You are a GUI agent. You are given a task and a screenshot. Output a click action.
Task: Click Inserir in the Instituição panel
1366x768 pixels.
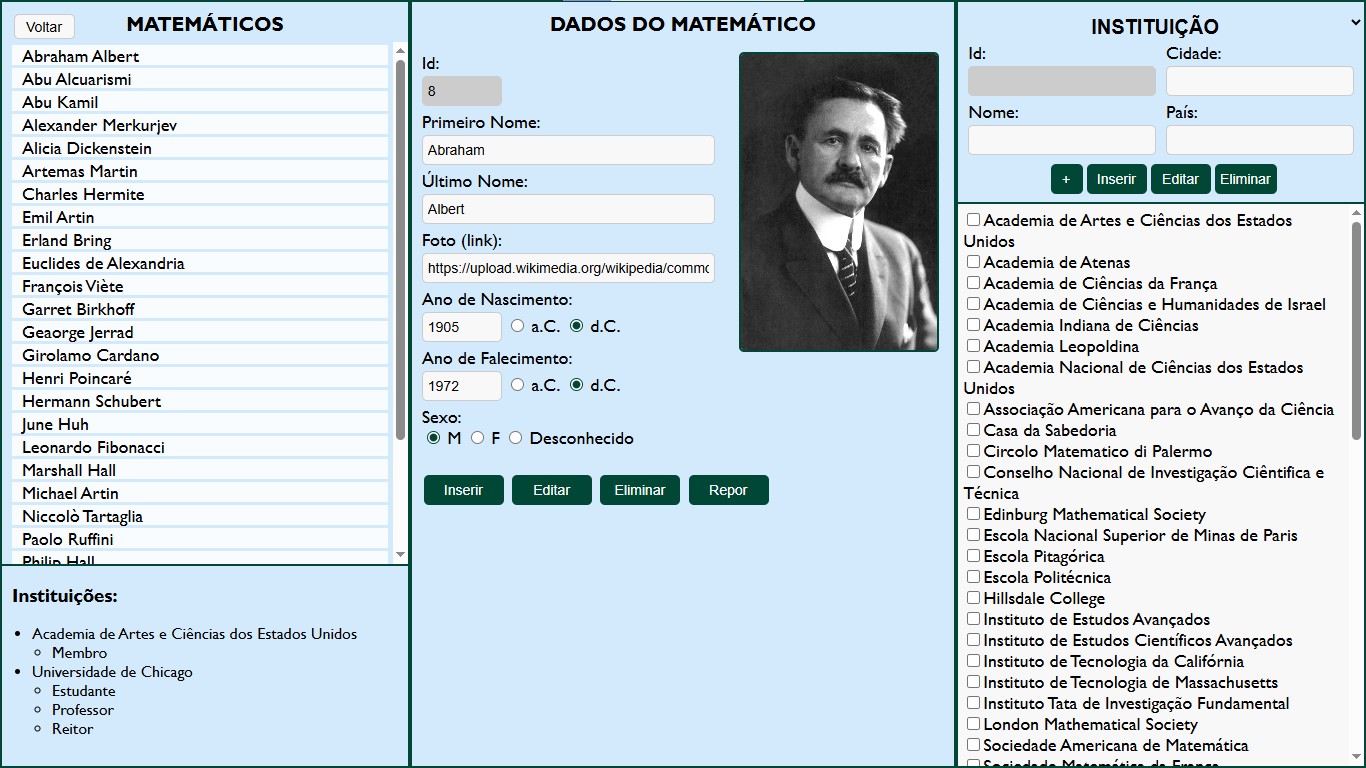pyautogui.click(x=1116, y=179)
